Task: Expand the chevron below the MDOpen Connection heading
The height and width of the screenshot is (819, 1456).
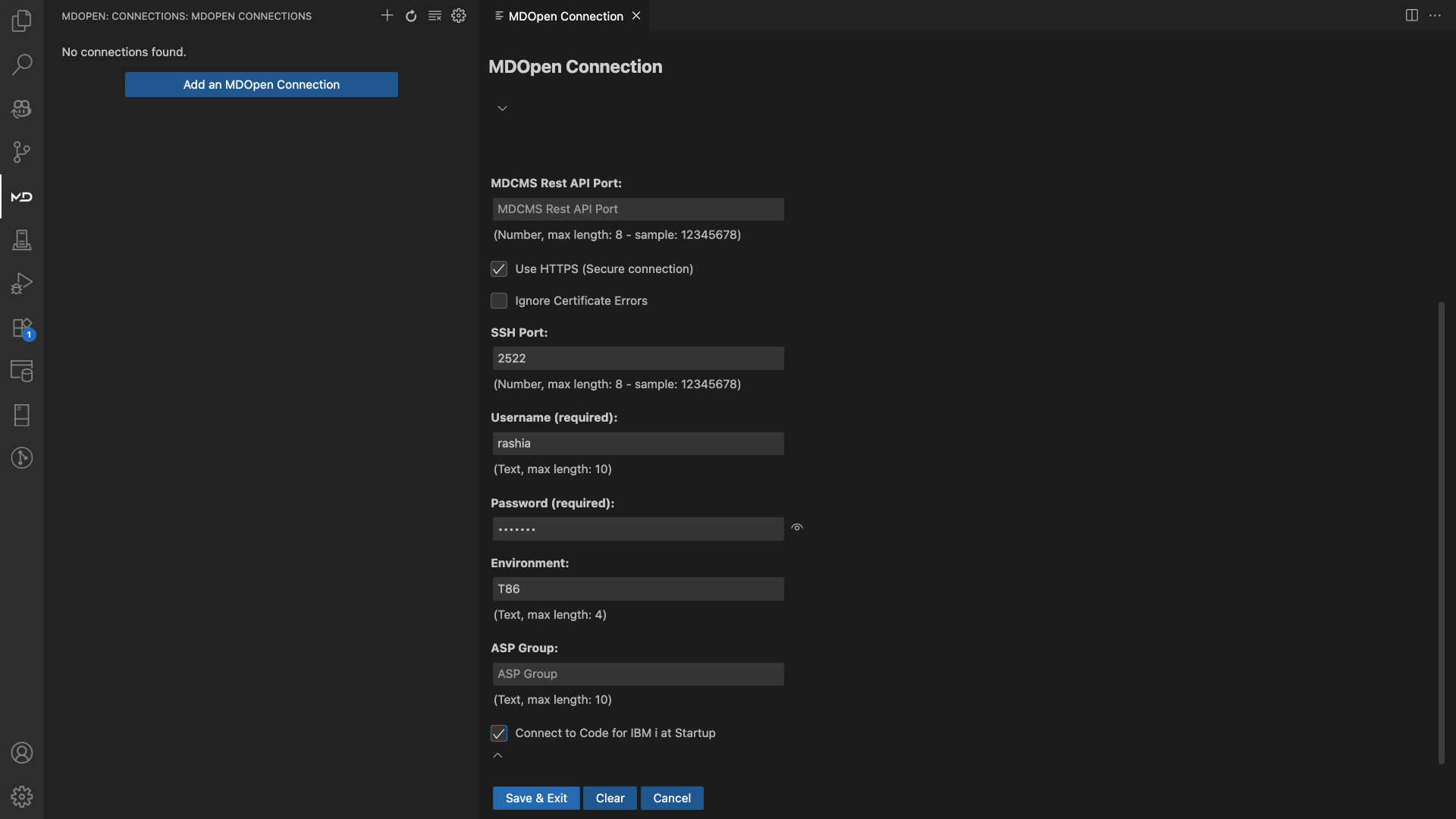Action: click(502, 108)
